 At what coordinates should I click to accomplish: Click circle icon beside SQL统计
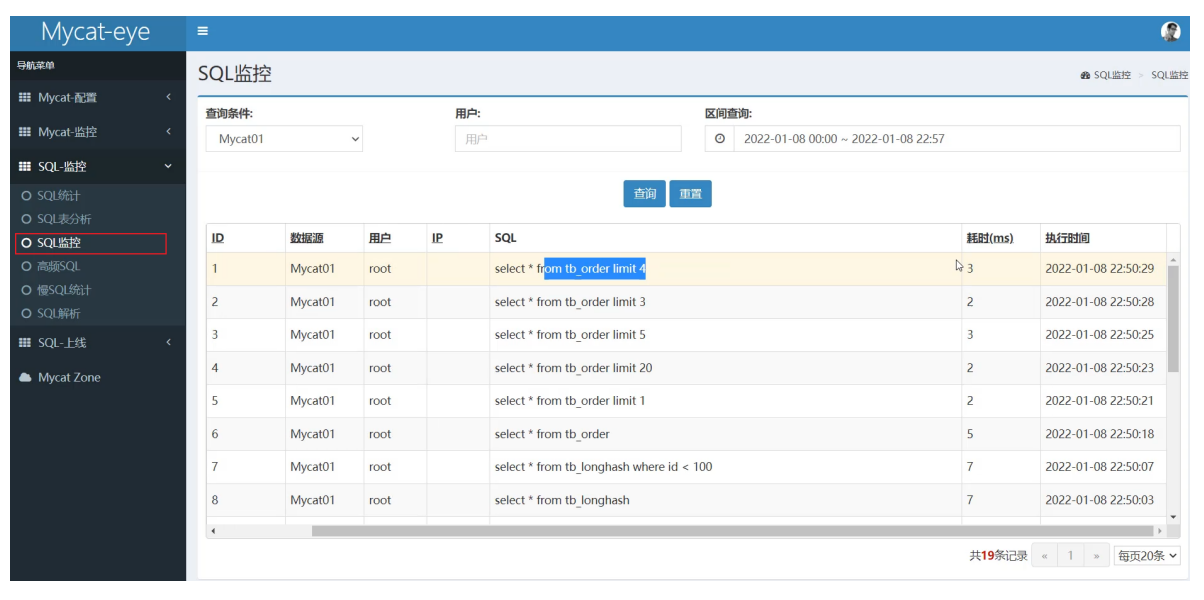pos(26,196)
